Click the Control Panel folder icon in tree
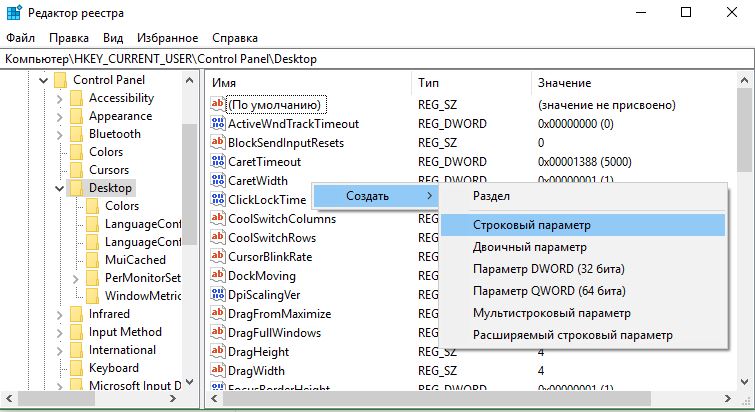Image resolution: width=755 pixels, height=412 pixels. pyautogui.click(x=61, y=80)
